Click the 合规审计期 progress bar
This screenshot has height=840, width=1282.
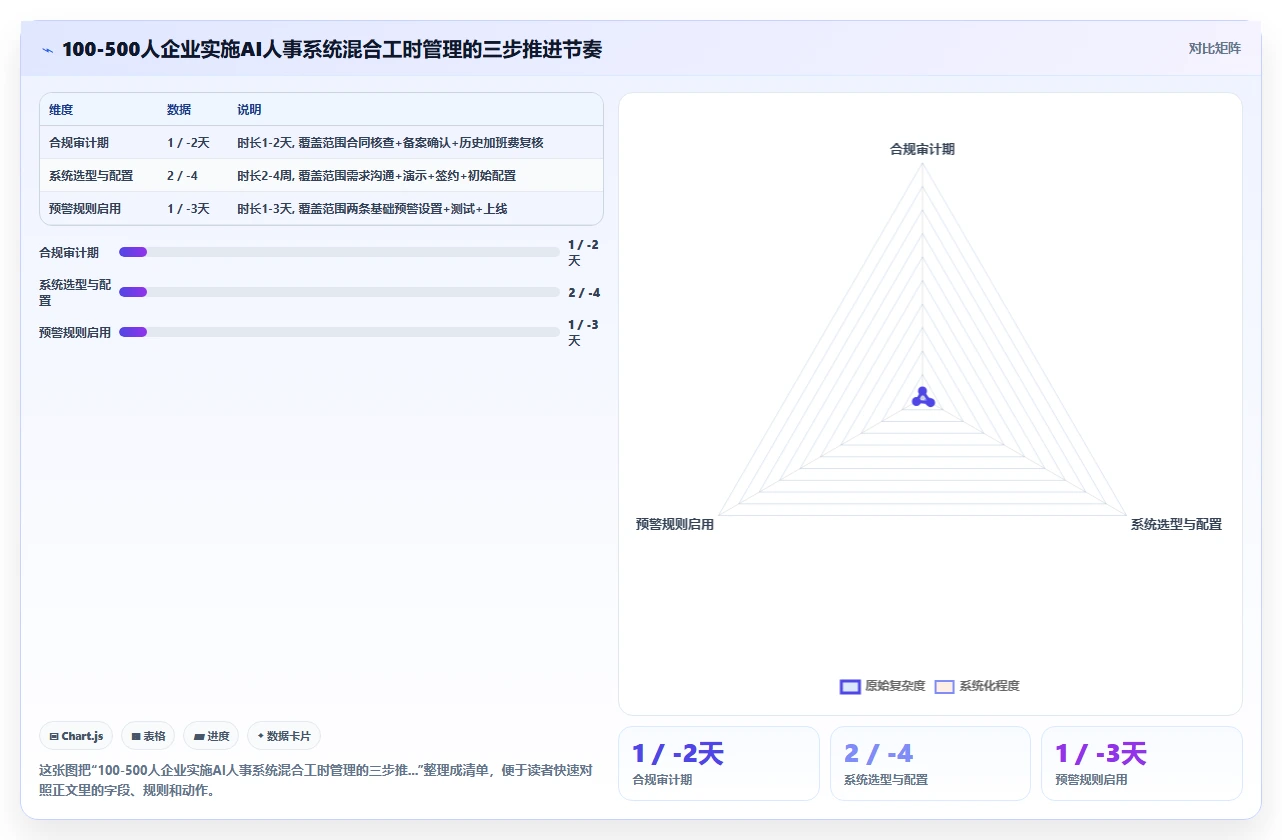[x=339, y=252]
